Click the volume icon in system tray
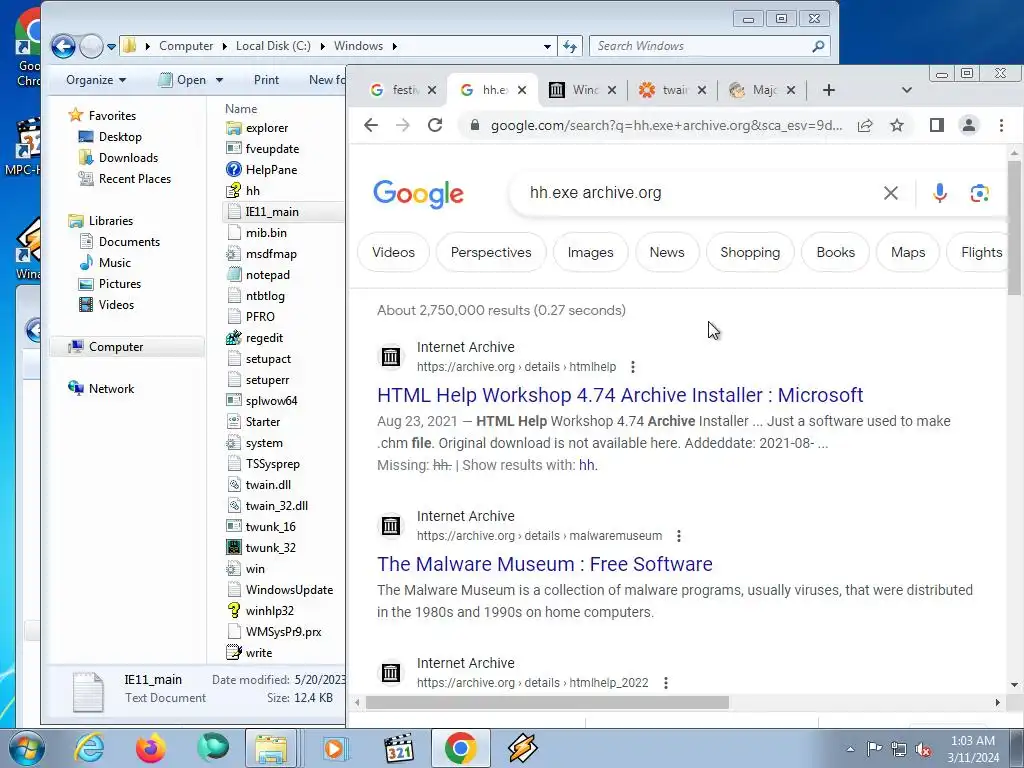1024x768 pixels. pos(923,750)
